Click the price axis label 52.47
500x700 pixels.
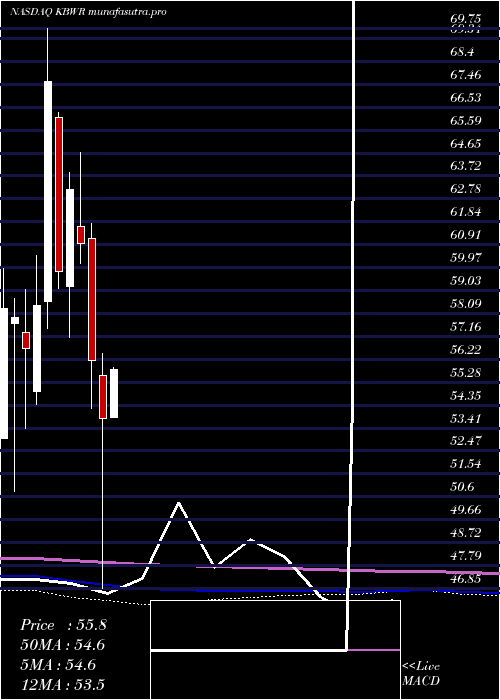click(x=466, y=441)
